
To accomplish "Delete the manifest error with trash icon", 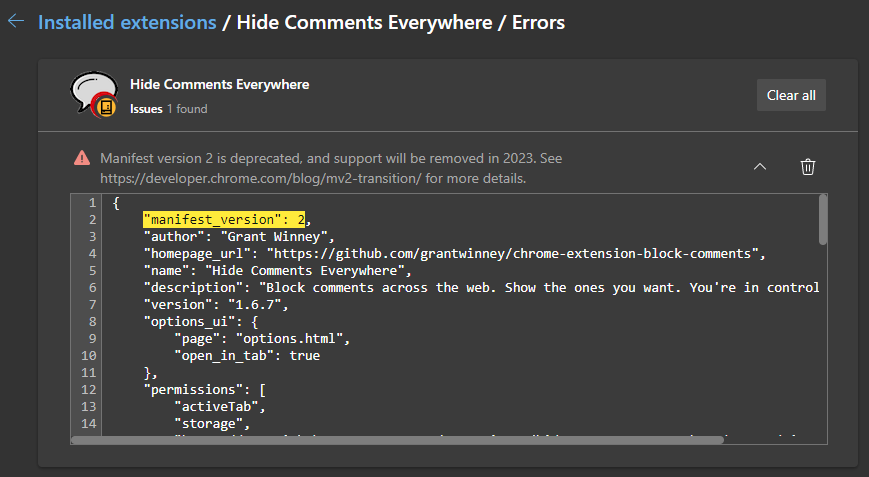I will click(807, 167).
